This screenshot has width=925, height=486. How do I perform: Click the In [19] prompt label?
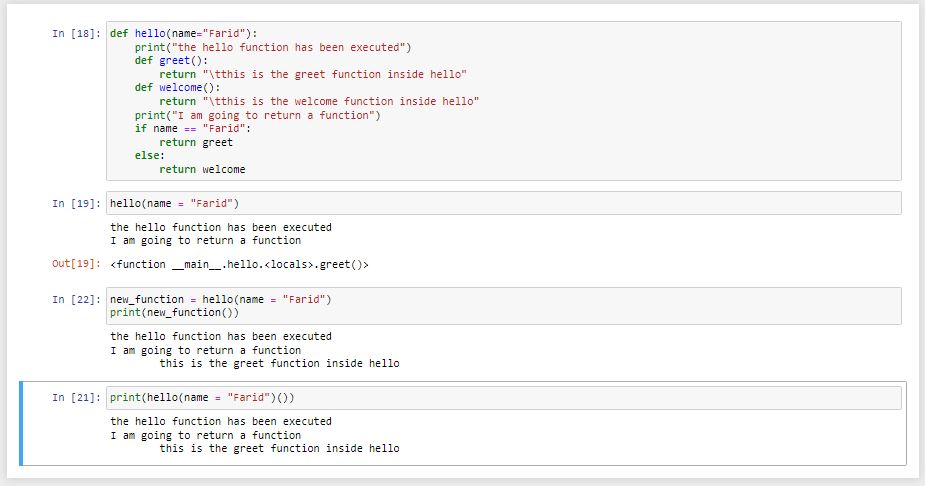[x=76, y=203]
